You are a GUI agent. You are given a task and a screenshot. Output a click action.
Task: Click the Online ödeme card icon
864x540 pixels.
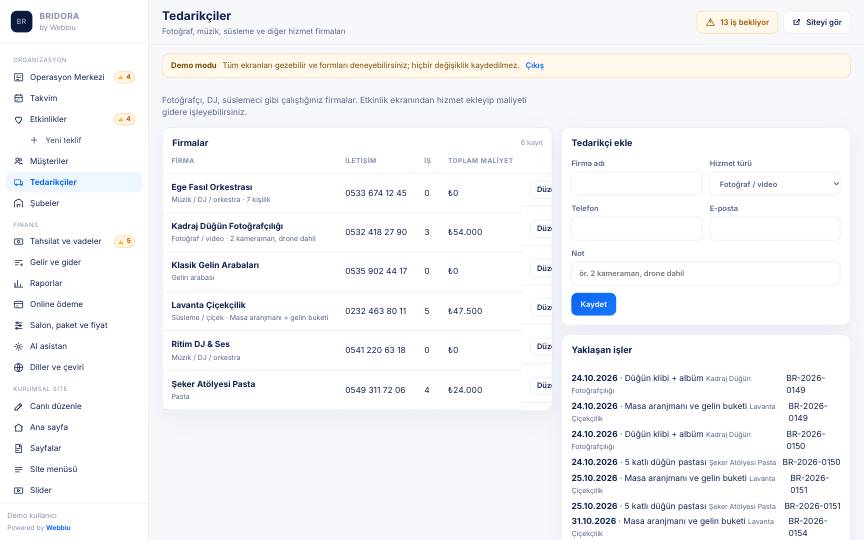pyautogui.click(x=18, y=304)
